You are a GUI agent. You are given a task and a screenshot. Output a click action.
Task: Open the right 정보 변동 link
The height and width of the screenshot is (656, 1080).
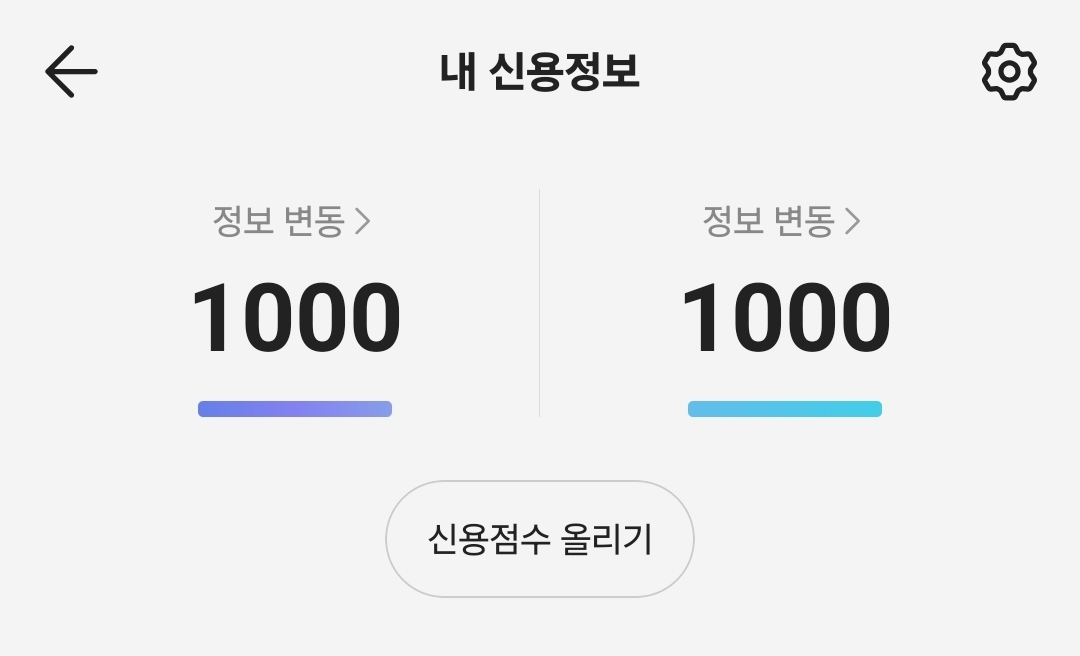click(x=768, y=221)
